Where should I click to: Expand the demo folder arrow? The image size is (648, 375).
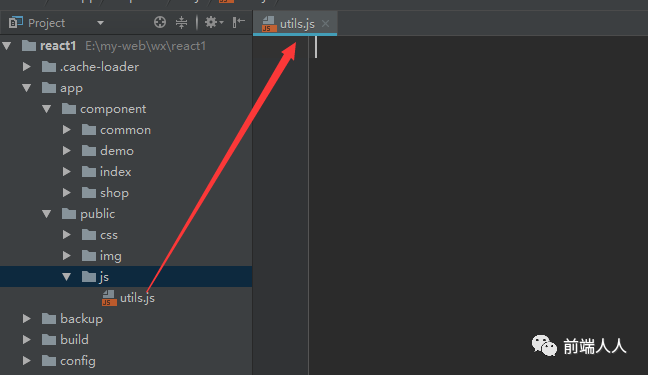[67, 150]
